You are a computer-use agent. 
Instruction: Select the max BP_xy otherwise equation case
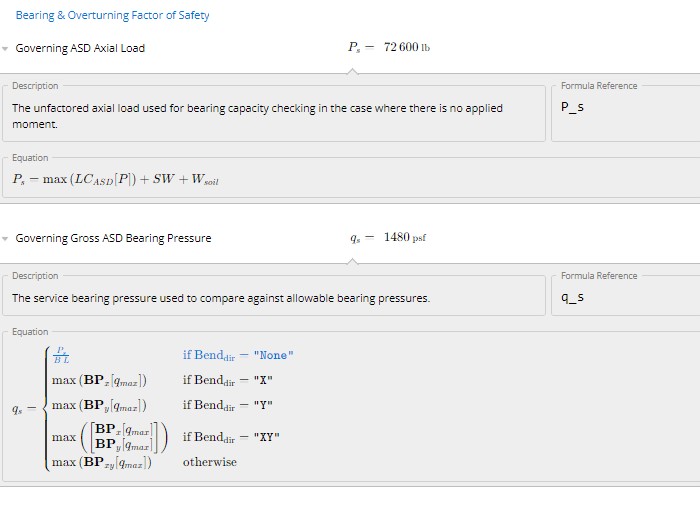pyautogui.click(x=101, y=462)
